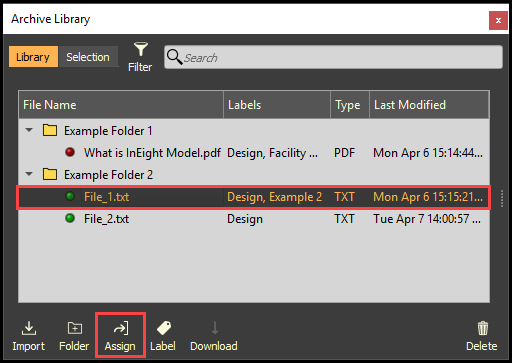The image size is (512, 363).
Task: Click the Import icon
Action: click(29, 328)
